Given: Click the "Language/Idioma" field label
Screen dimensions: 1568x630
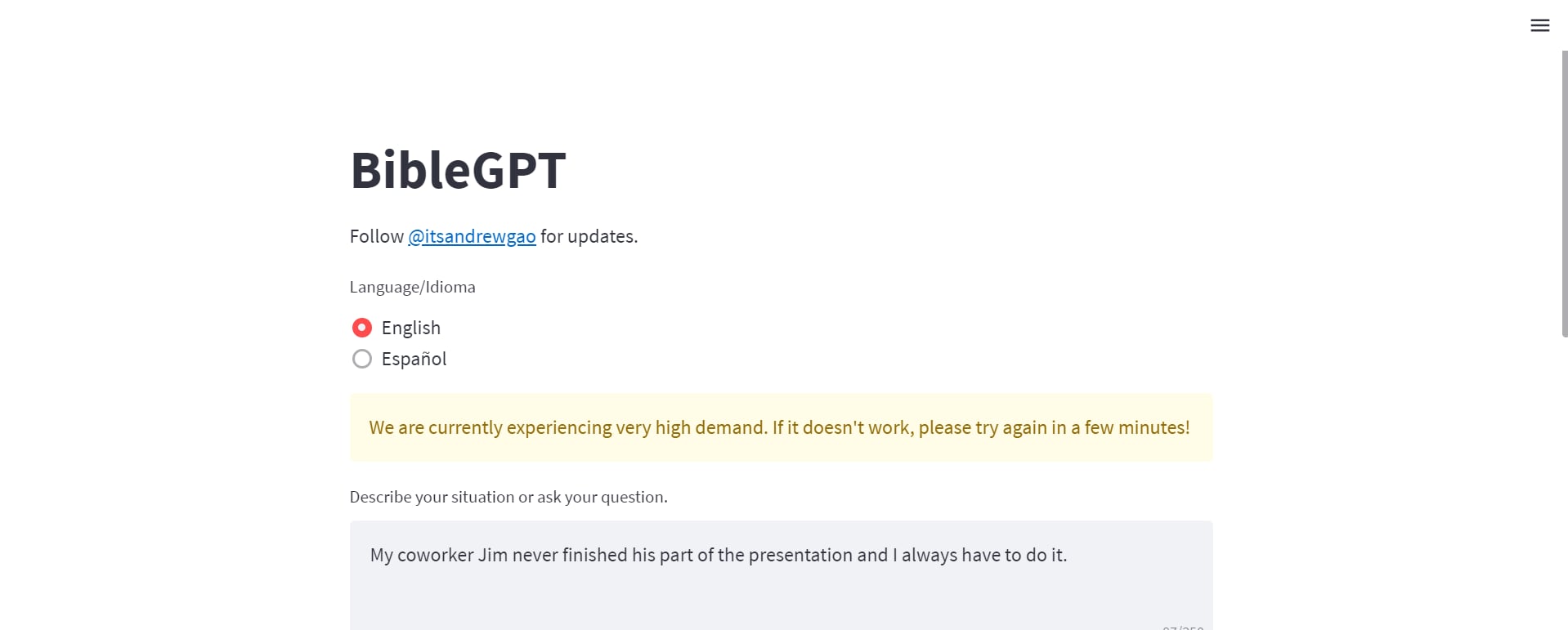Looking at the screenshot, I should [x=412, y=287].
